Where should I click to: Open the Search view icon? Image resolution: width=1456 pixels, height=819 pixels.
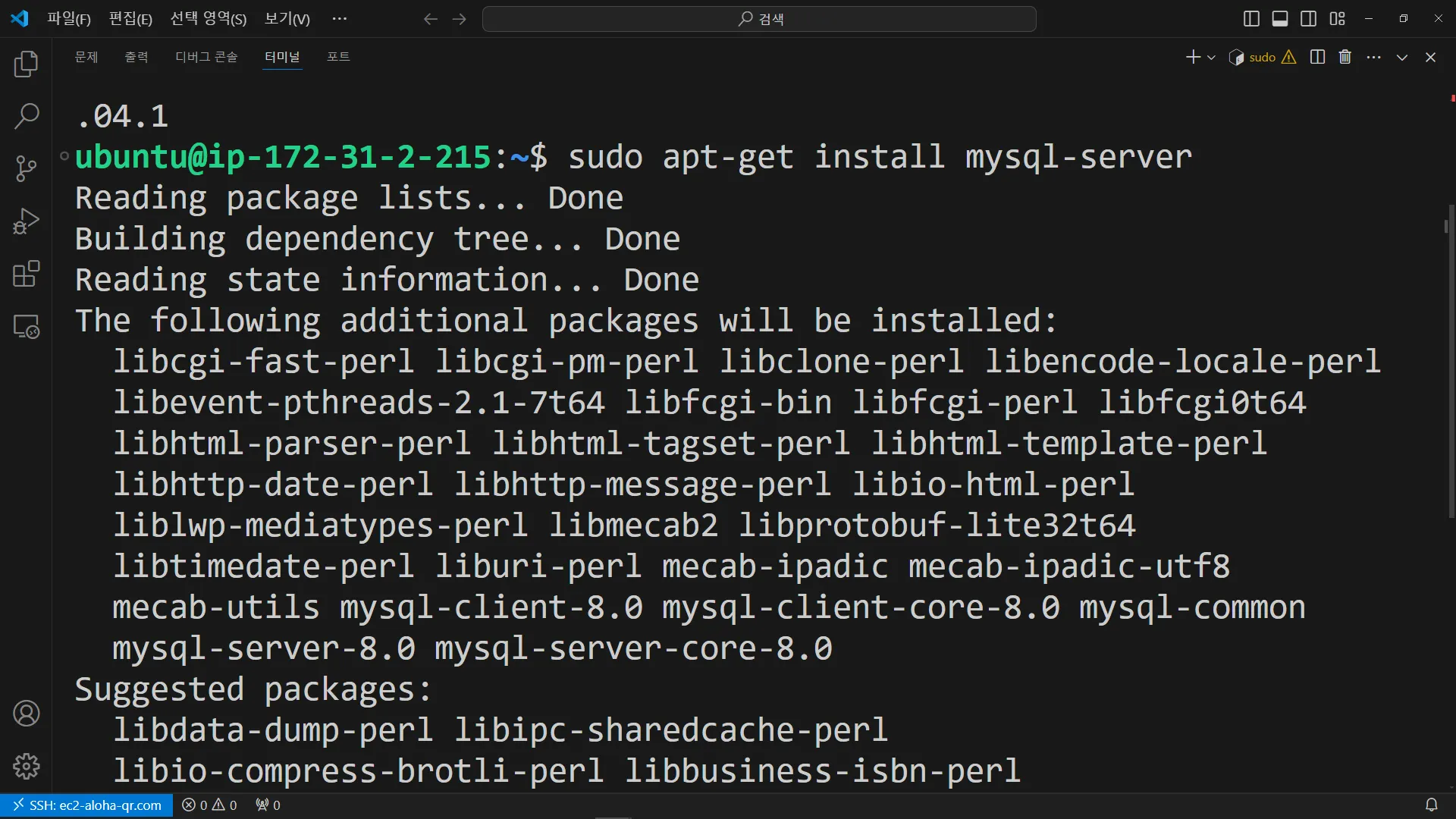click(27, 116)
